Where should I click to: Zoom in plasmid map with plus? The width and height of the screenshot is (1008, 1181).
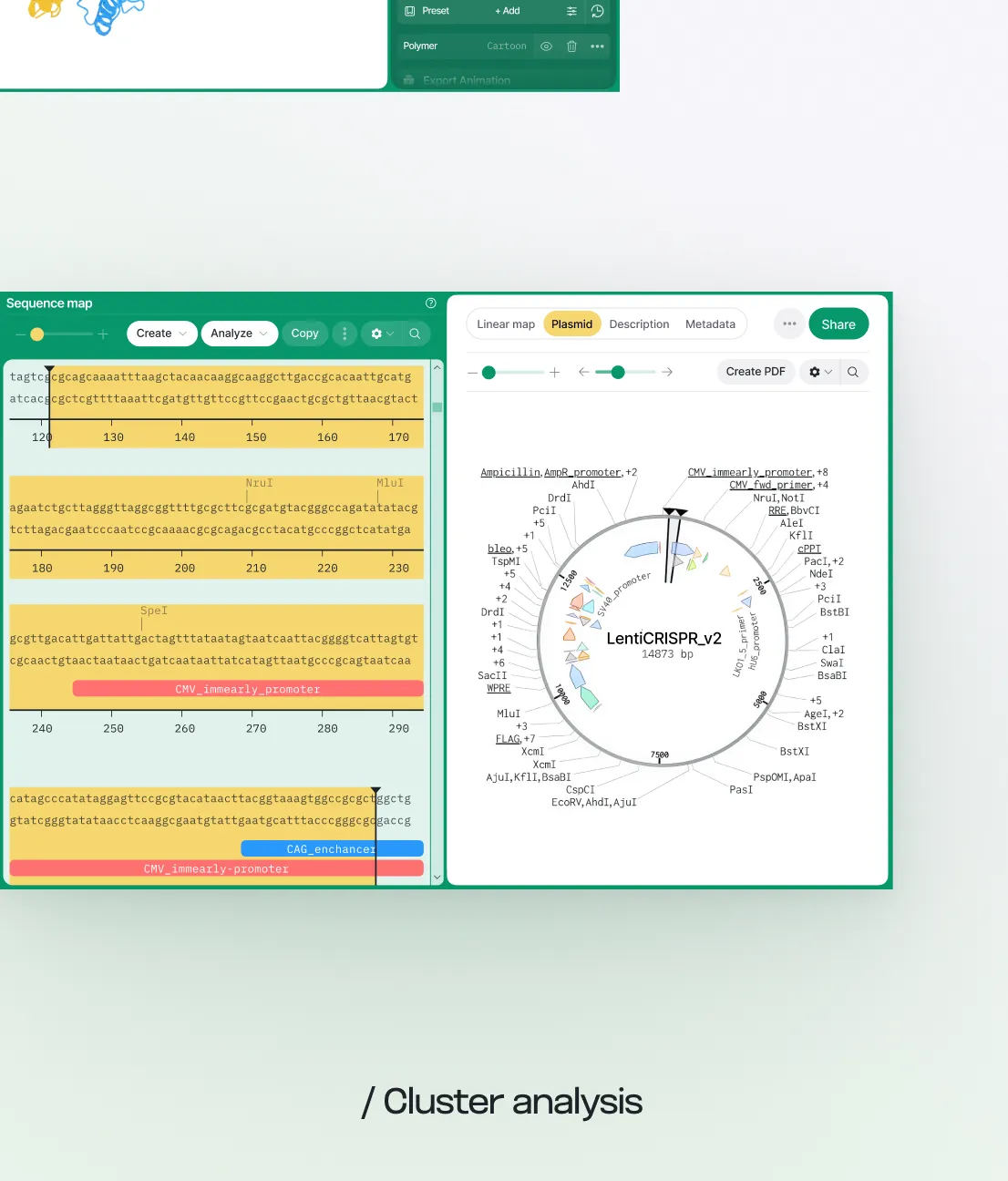554,373
